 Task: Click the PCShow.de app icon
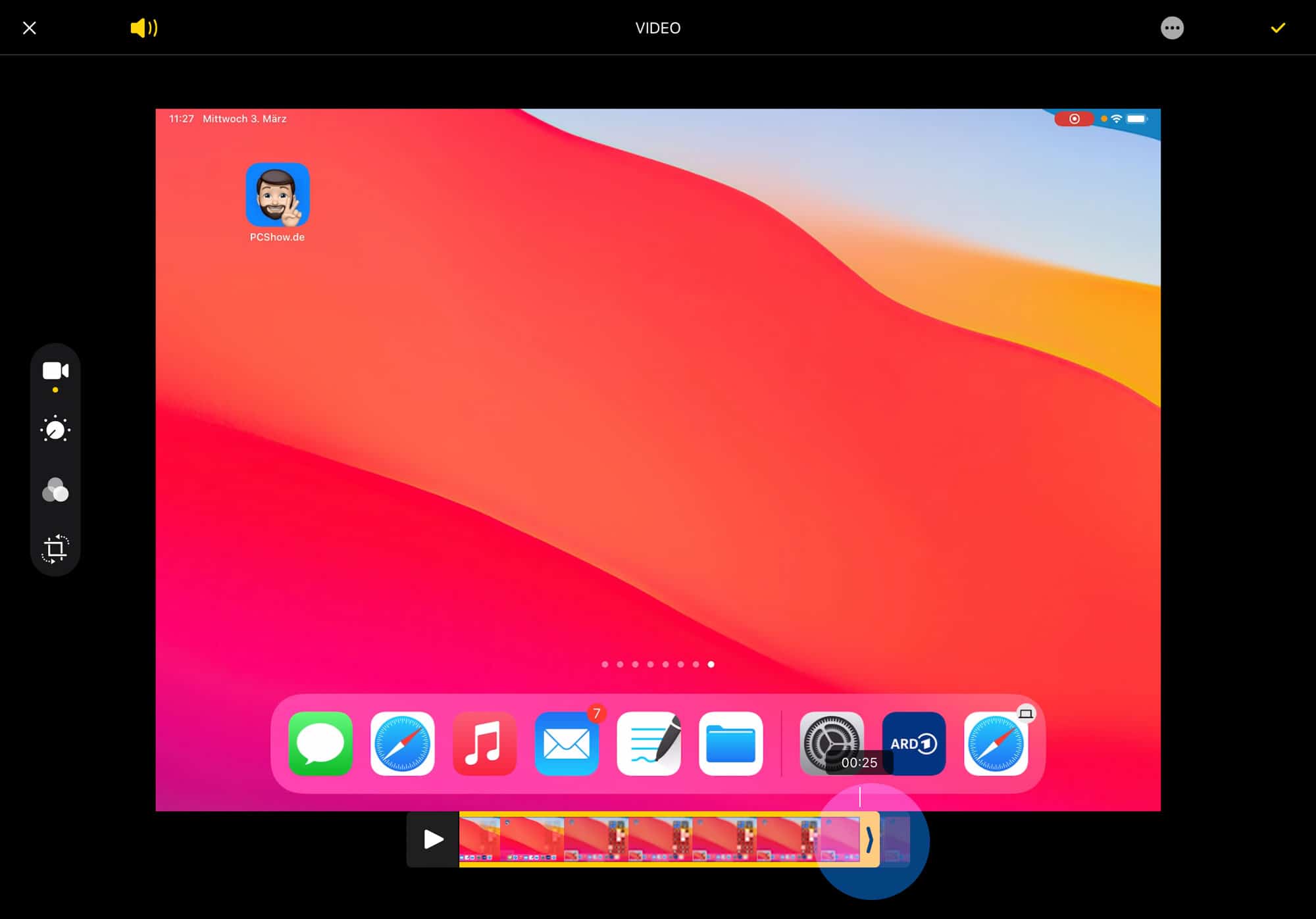pyautogui.click(x=278, y=195)
